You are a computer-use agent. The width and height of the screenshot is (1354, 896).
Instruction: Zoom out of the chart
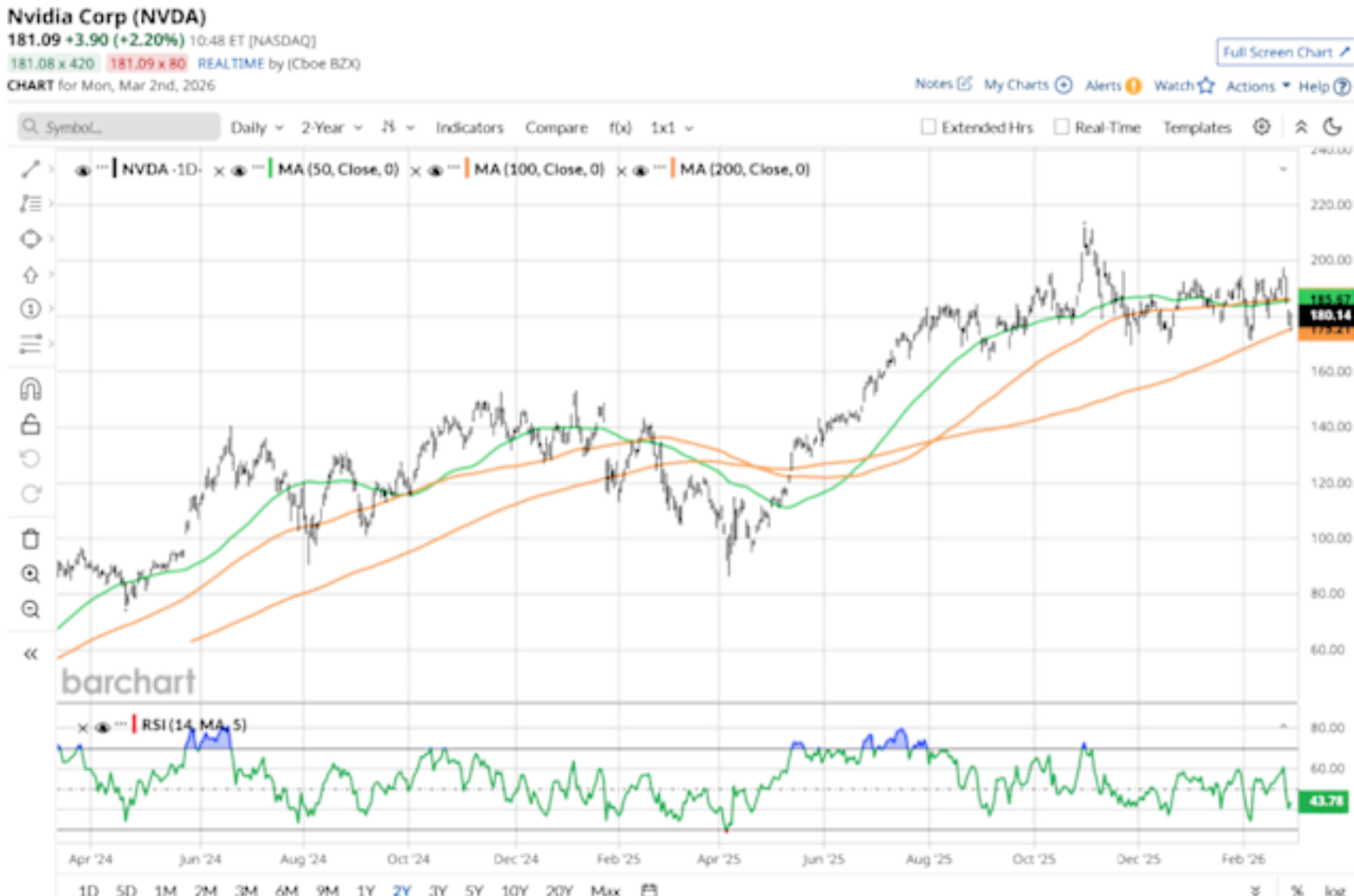tap(30, 609)
